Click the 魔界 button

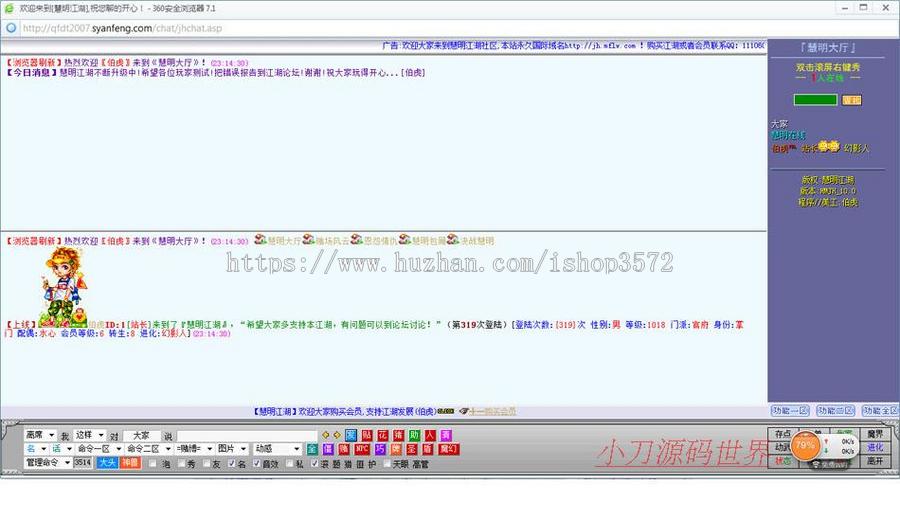point(875,434)
